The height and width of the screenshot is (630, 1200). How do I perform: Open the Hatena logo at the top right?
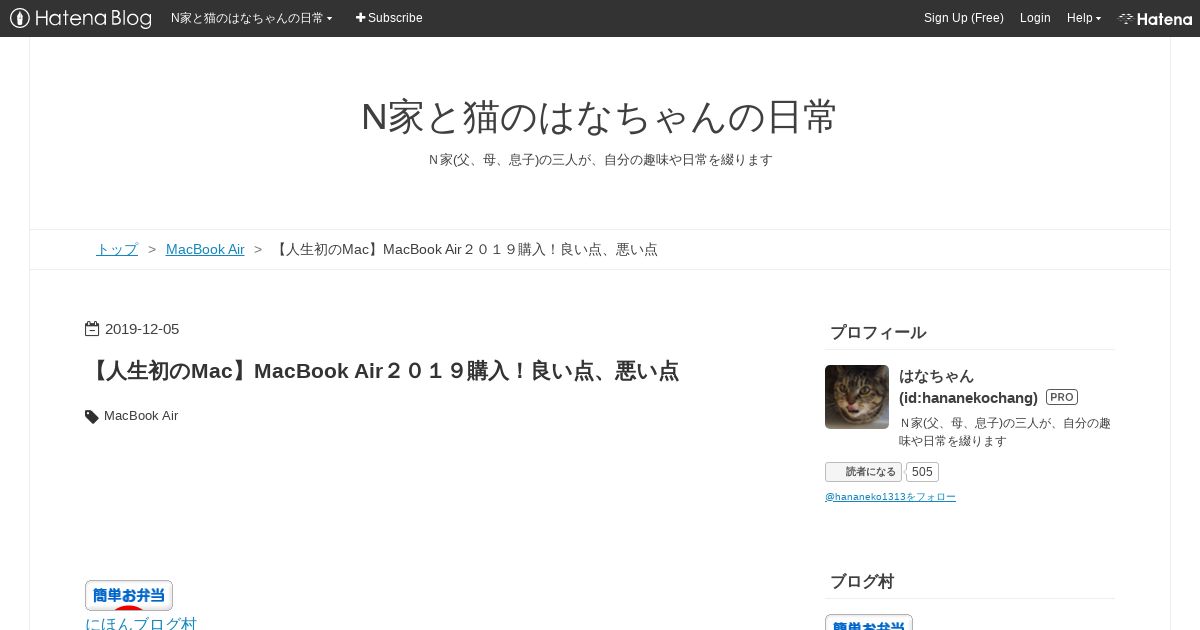click(x=1155, y=18)
